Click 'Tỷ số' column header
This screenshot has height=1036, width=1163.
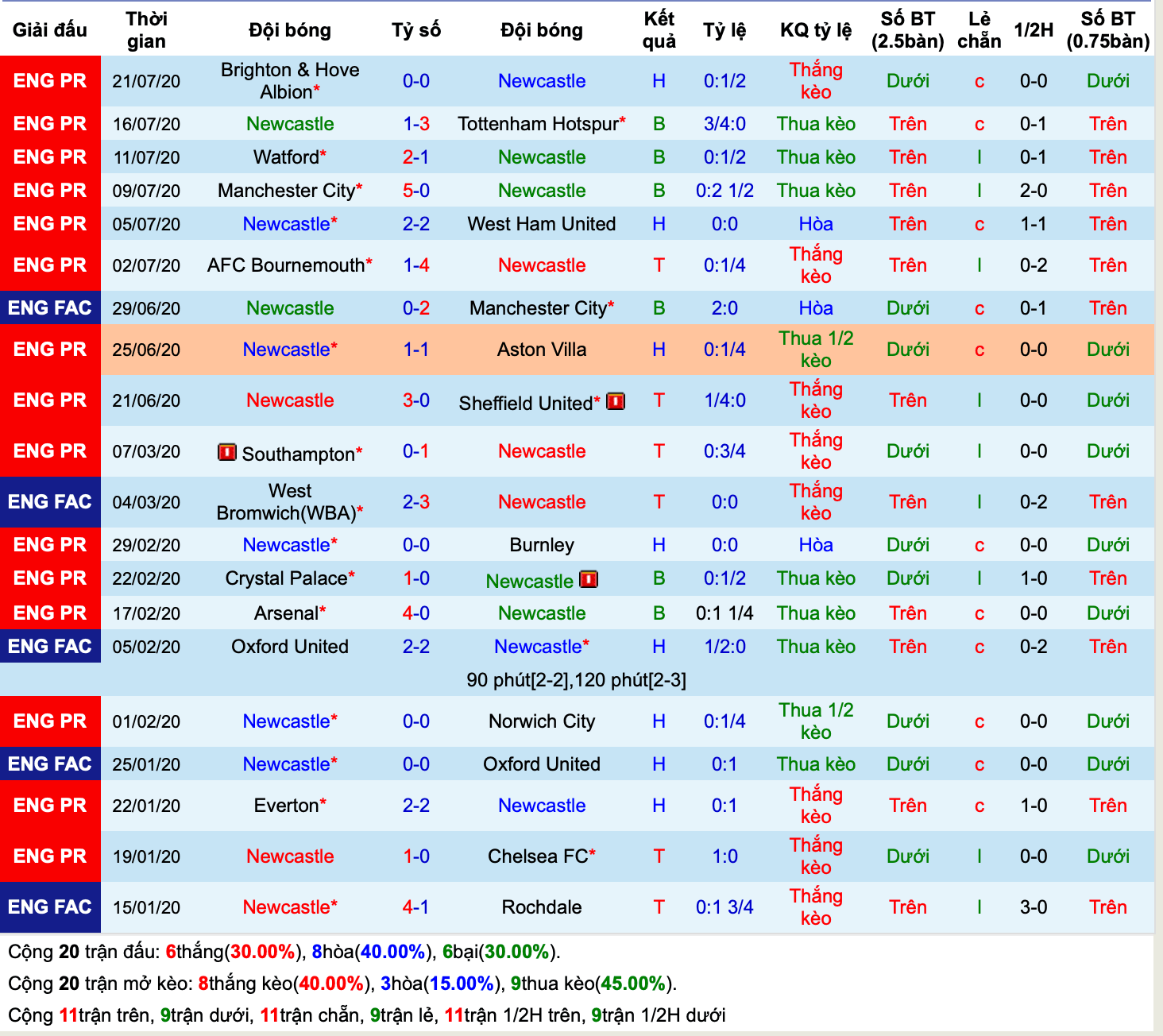(x=416, y=30)
